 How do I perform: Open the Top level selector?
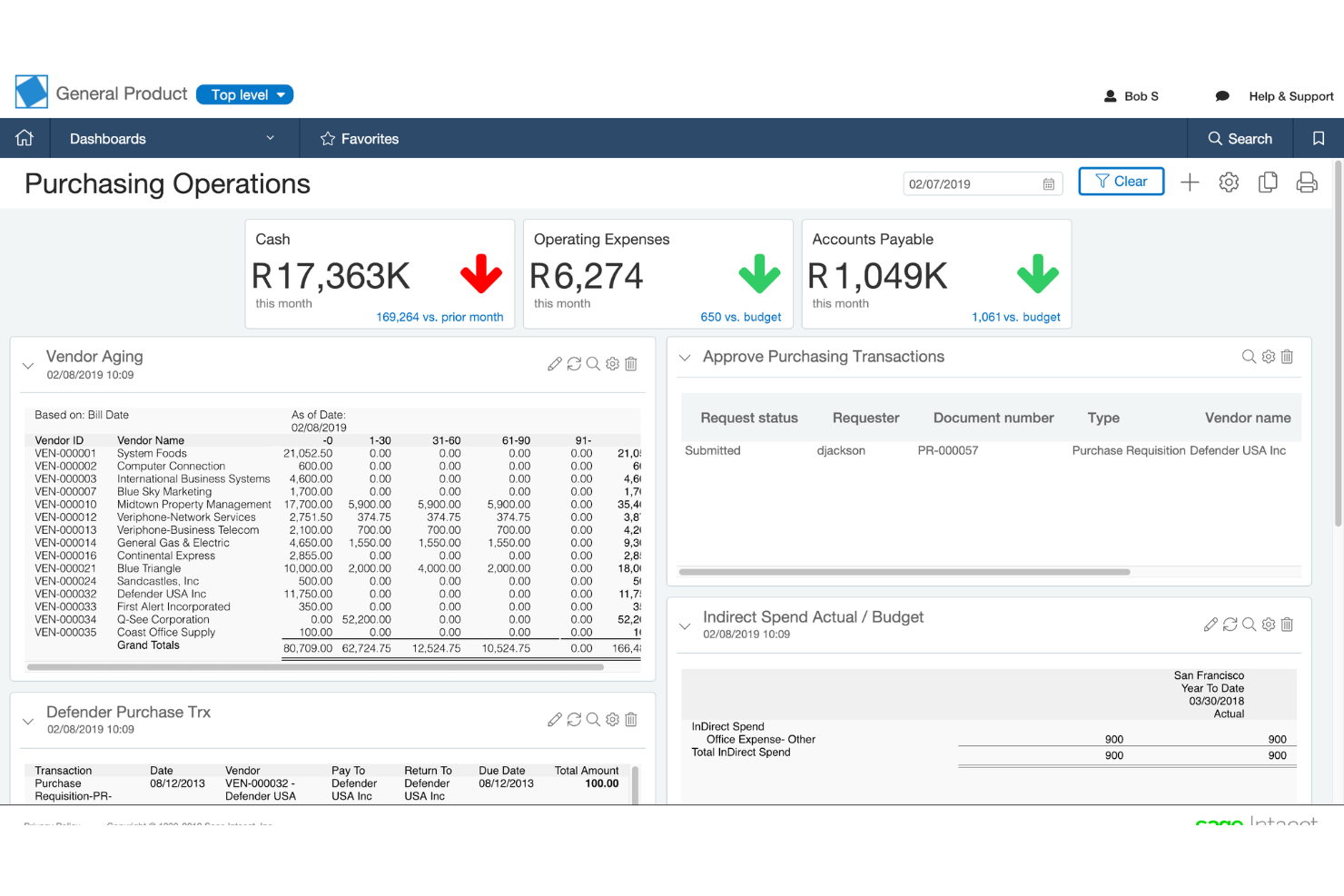(244, 94)
